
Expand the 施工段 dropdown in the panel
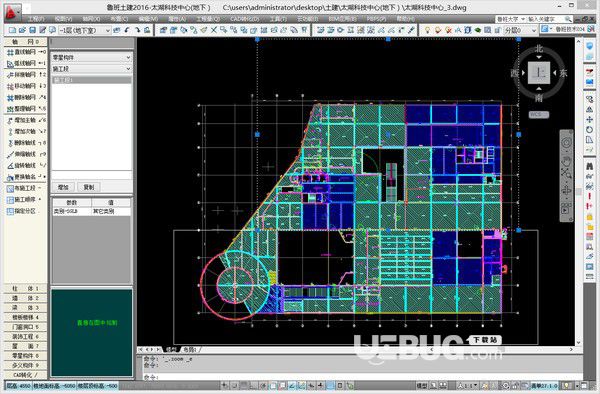tap(91, 69)
